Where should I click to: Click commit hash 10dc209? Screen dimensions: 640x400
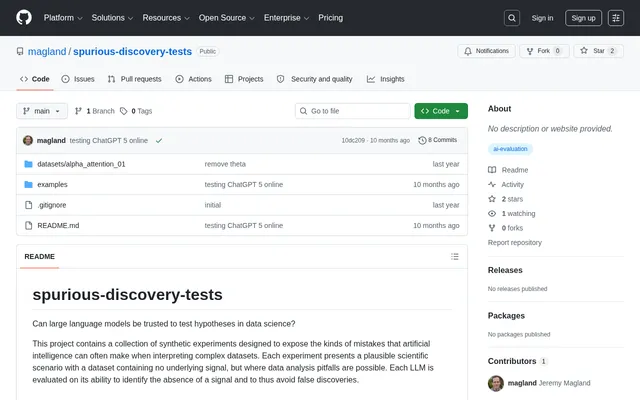pos(353,140)
